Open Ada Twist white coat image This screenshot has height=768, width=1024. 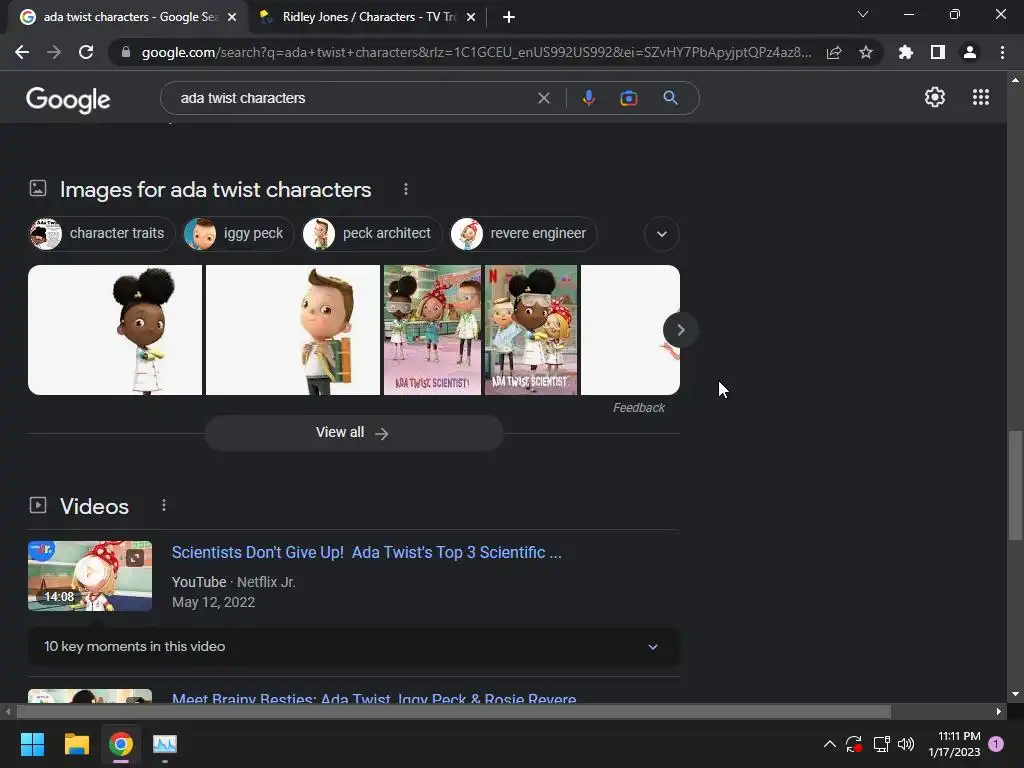pos(115,330)
